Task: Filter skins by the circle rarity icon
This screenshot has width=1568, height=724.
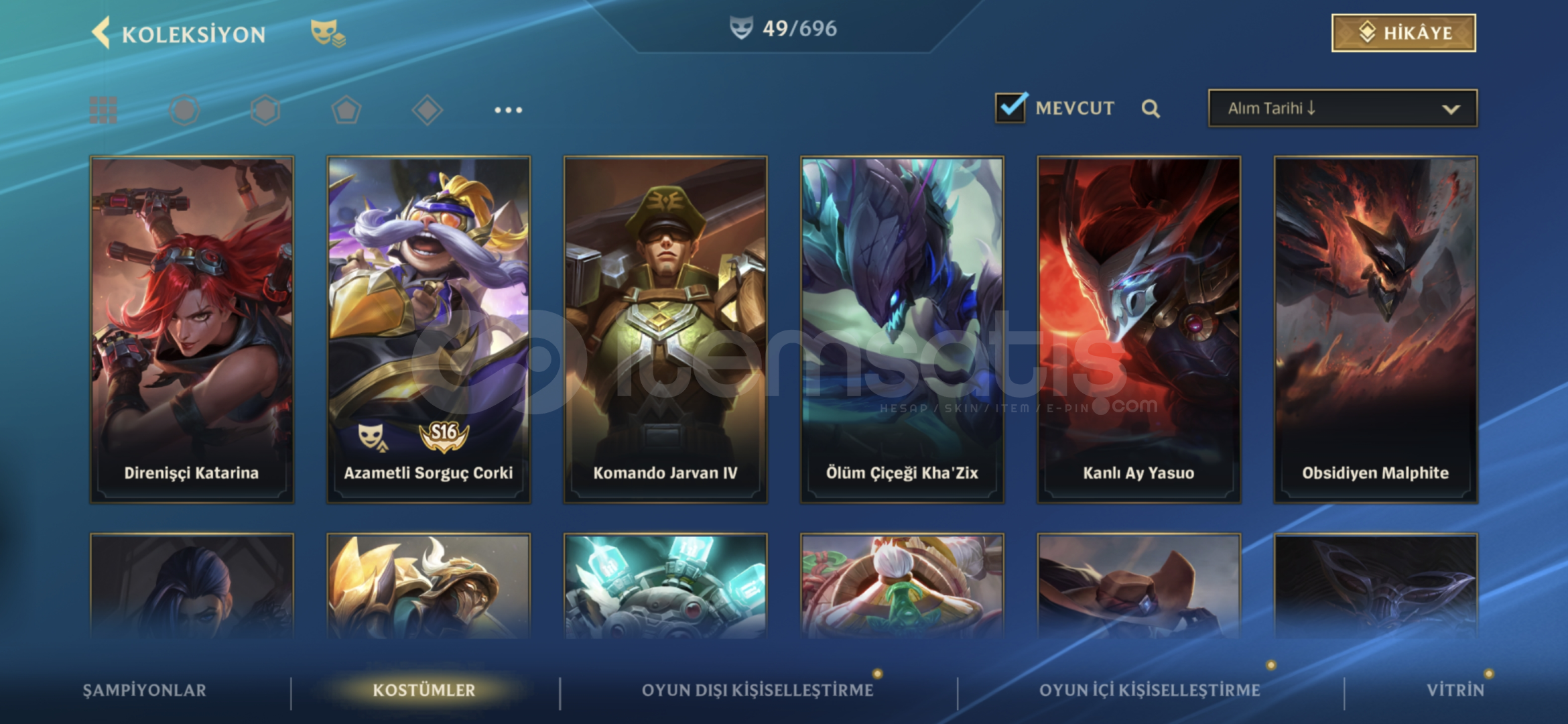Action: tap(184, 110)
